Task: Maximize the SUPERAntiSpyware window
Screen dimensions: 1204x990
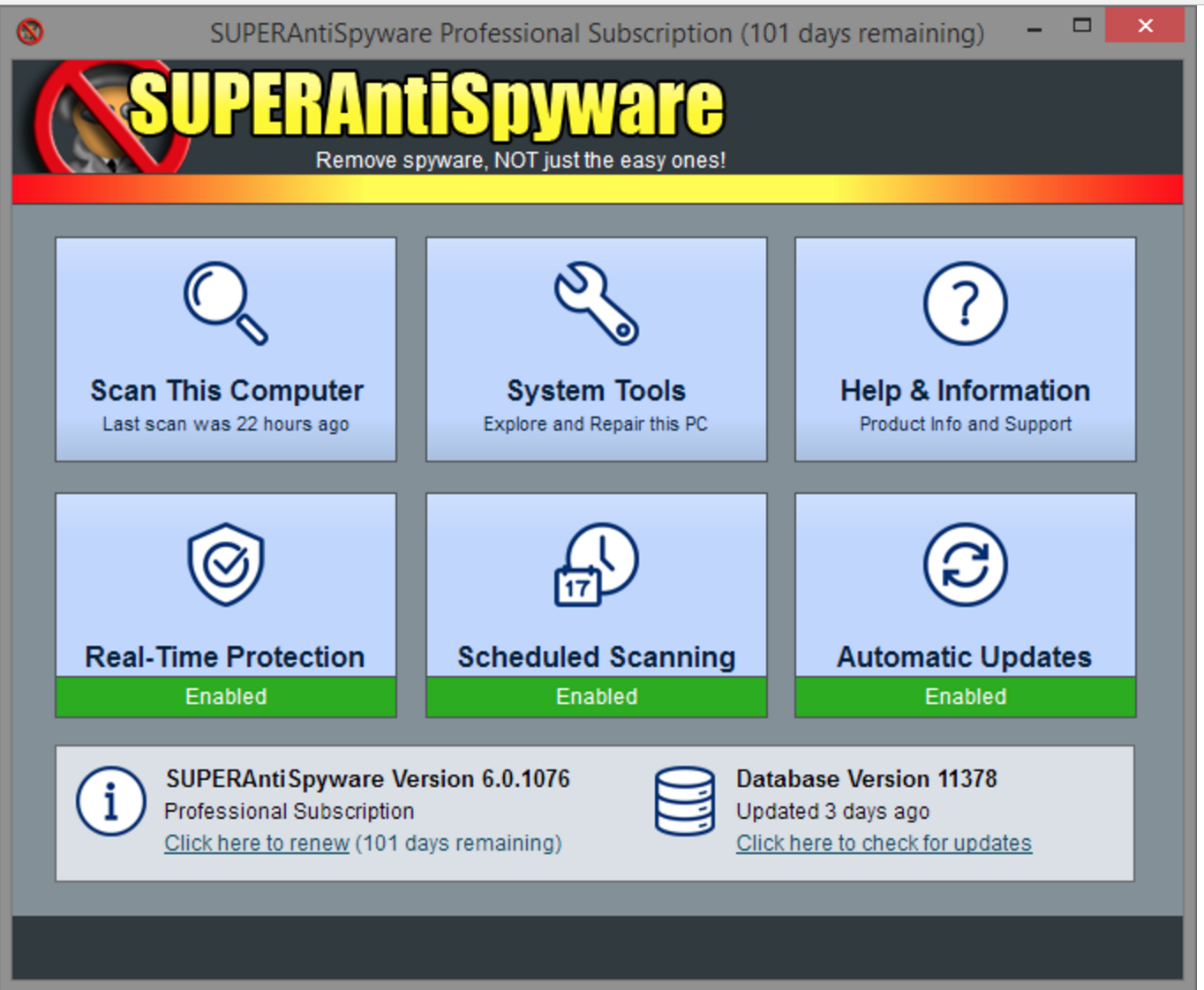Action: point(1082,26)
